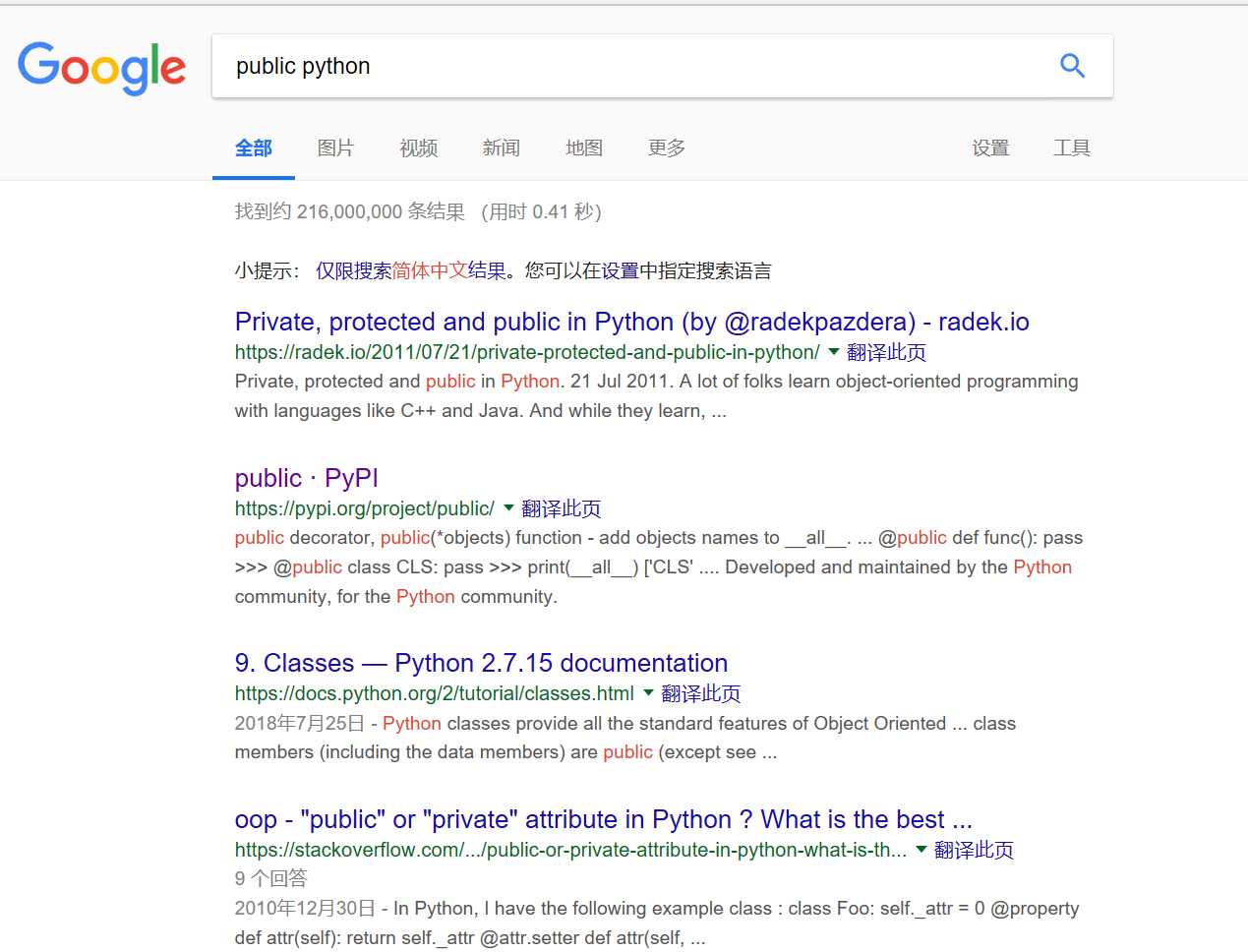
Task: Expand dropdown arrow next to radek.io URL
Action: point(834,352)
